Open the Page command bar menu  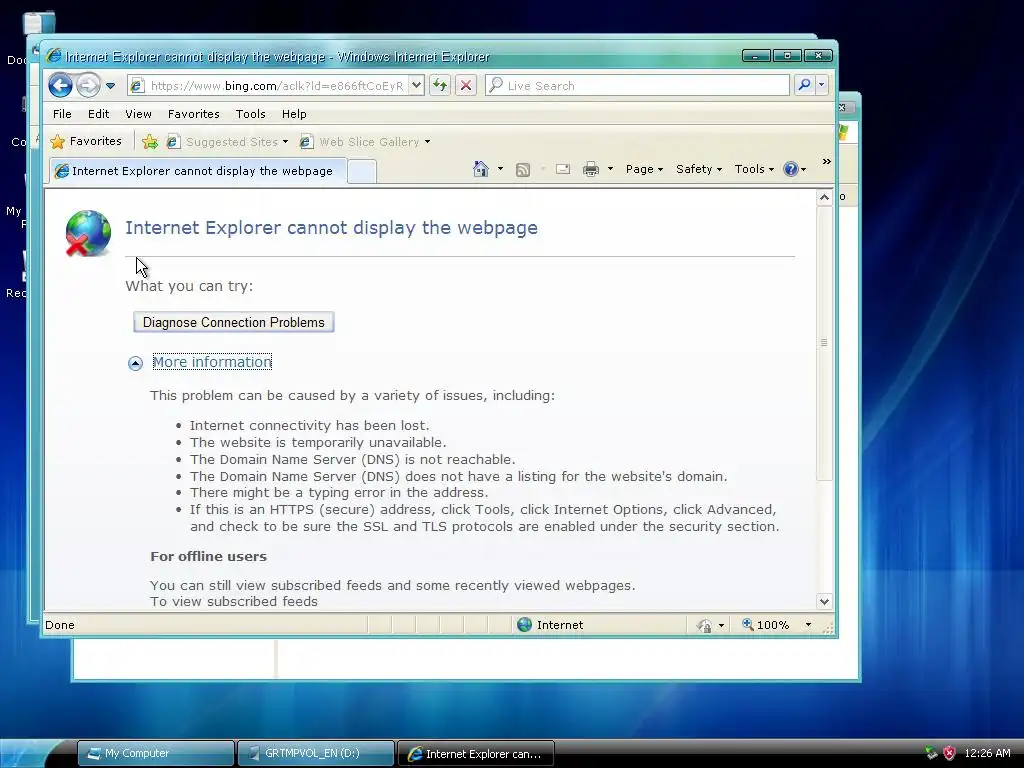644,169
